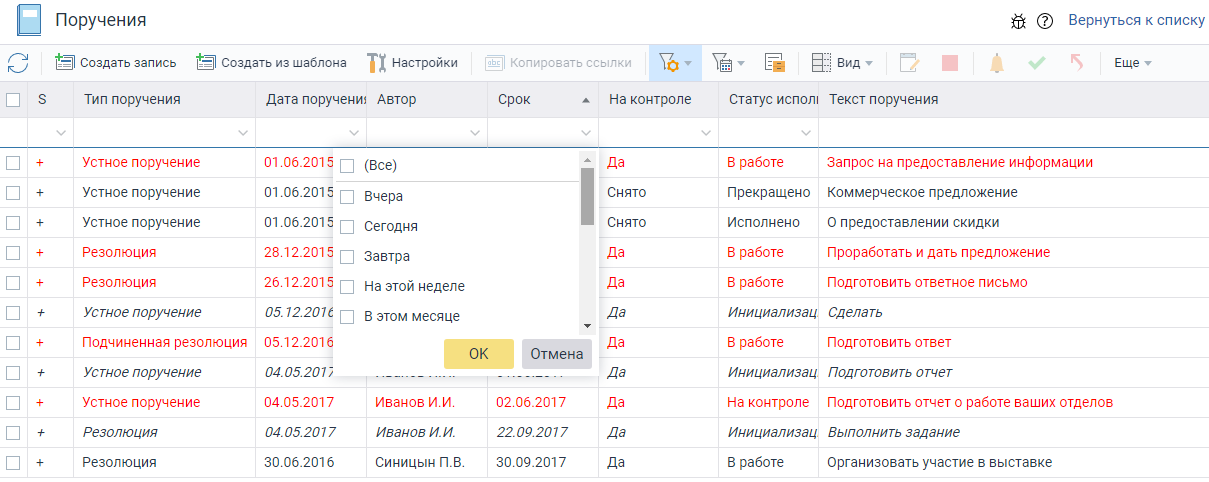
Task: Tick the 'Сегодня' checkbox
Action: coord(347,227)
